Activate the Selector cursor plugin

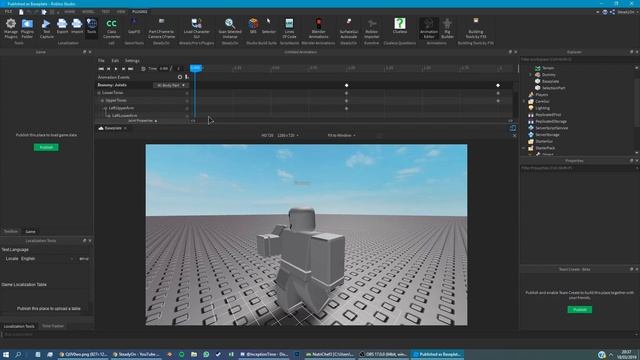269,26
